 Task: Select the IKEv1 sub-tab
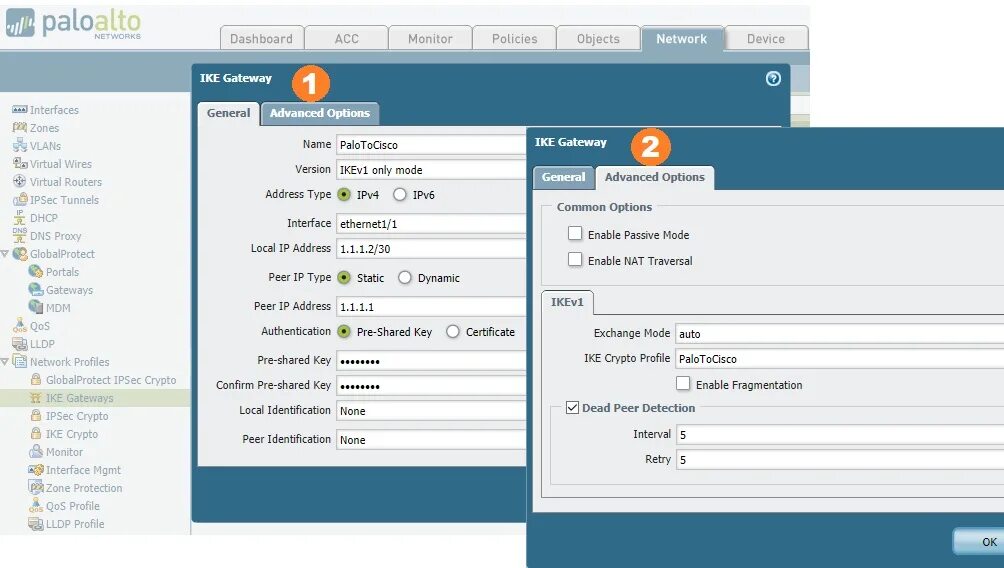point(567,302)
